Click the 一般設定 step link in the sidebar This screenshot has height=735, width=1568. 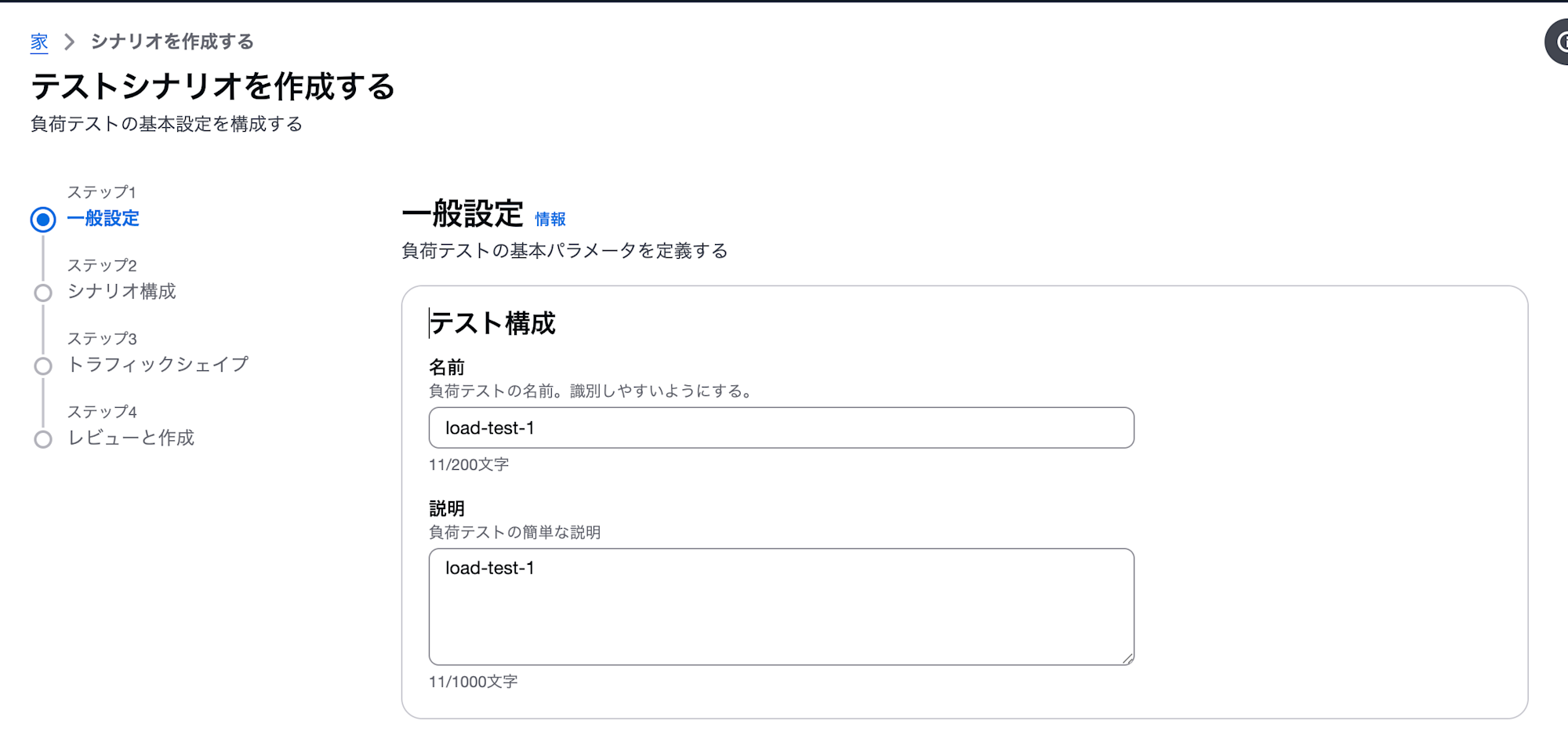pyautogui.click(x=103, y=218)
